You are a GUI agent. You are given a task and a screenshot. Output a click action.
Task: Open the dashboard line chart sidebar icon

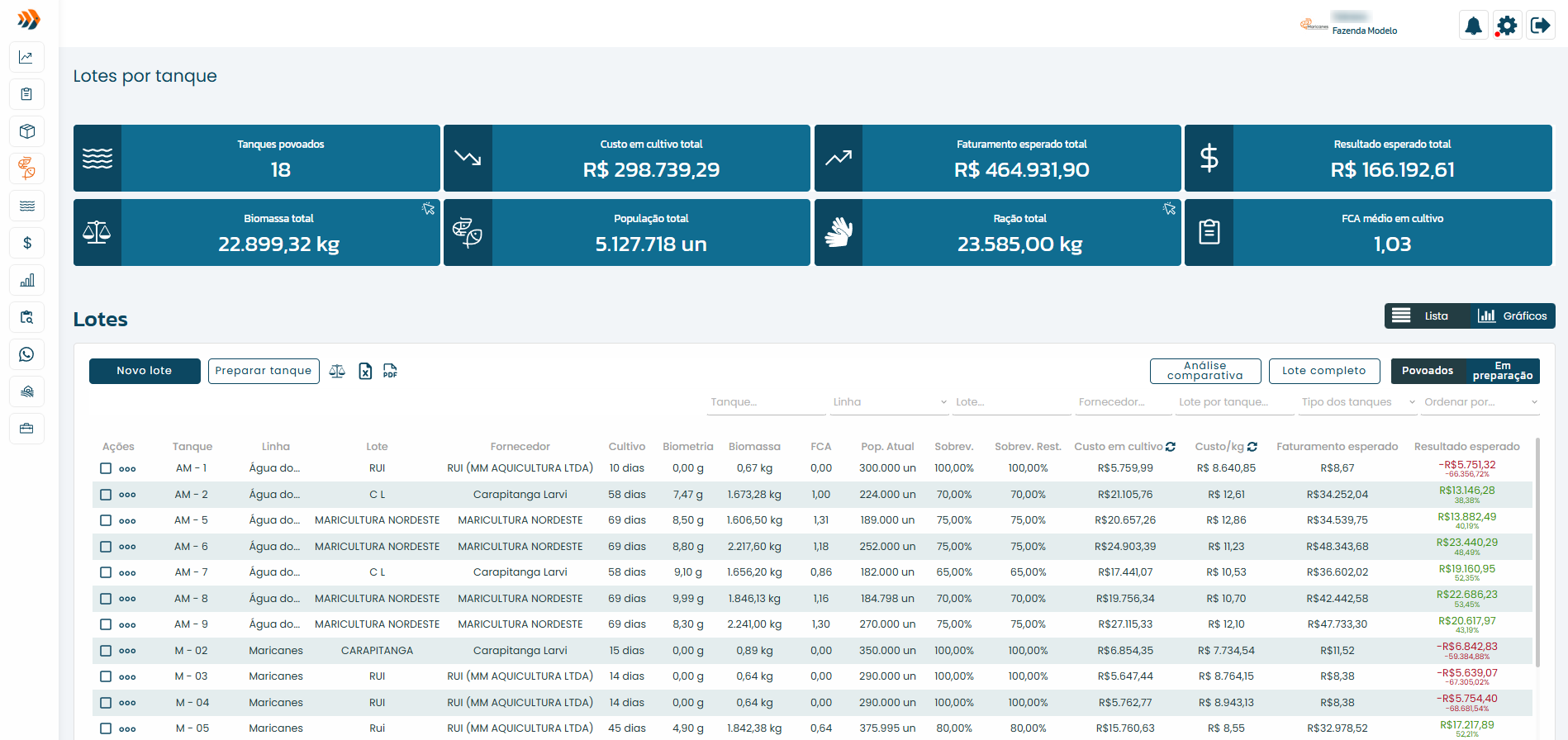click(x=26, y=57)
